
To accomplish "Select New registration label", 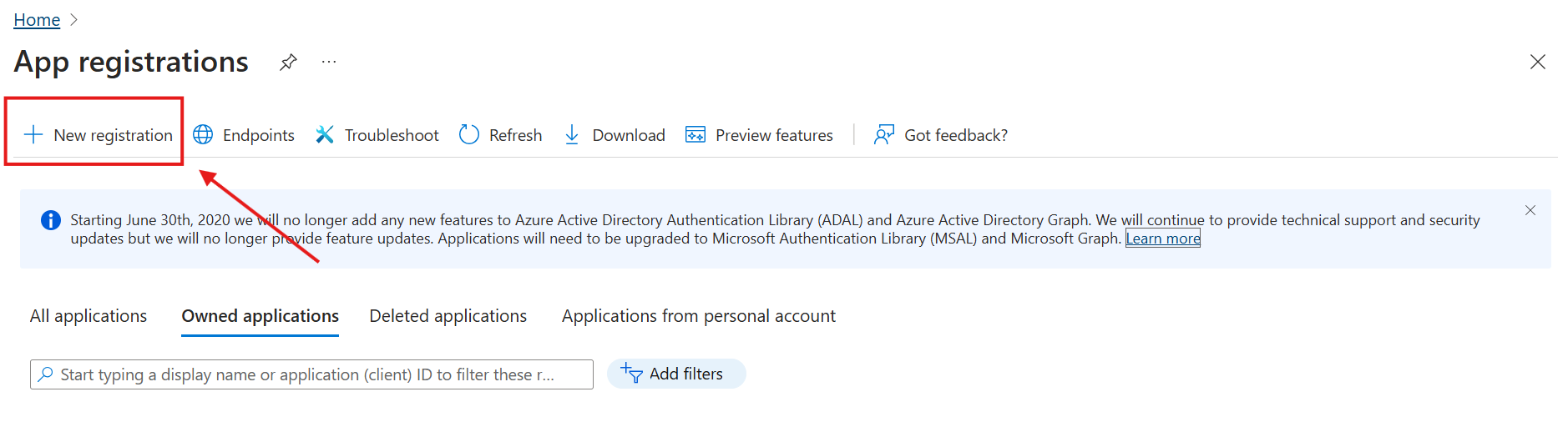I will [113, 135].
